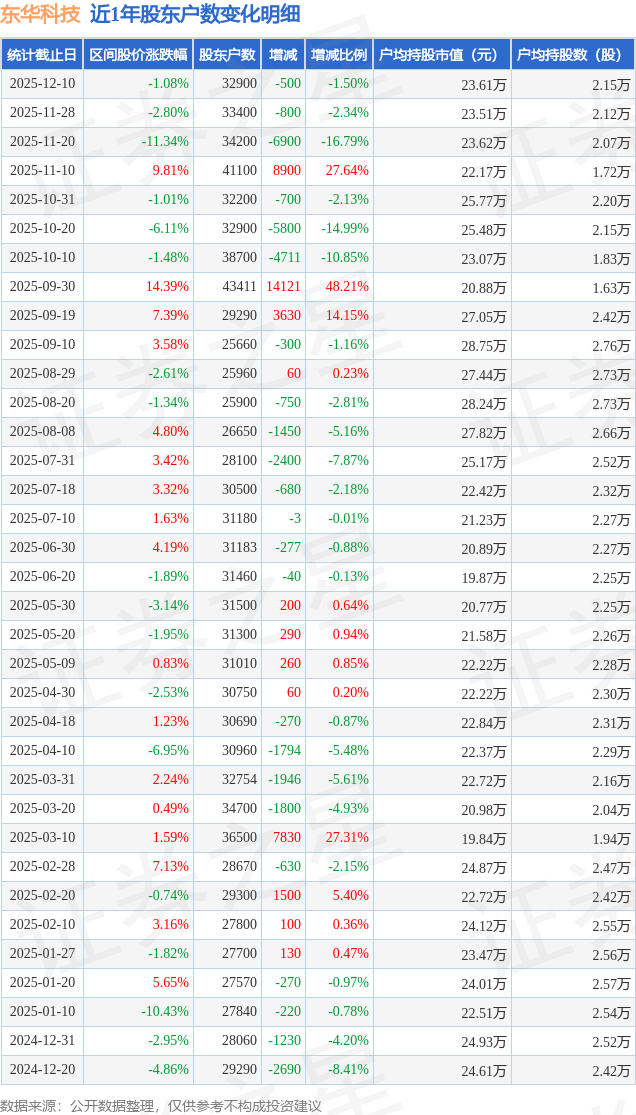Click the -3.14% price change cell

(x=138, y=606)
